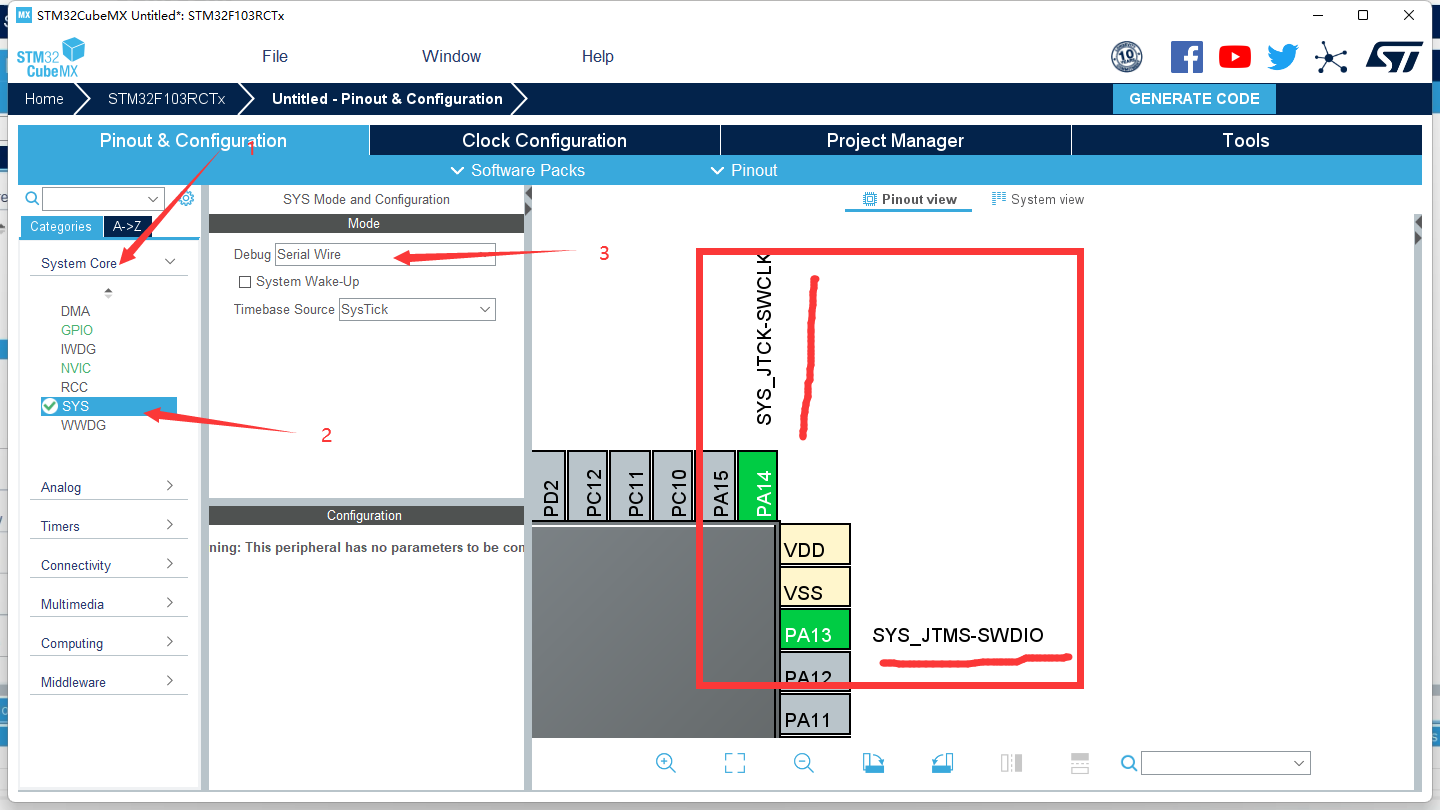Click the PA15 pin on chip
Viewport: 1440px width, 810px height.
pos(715,485)
